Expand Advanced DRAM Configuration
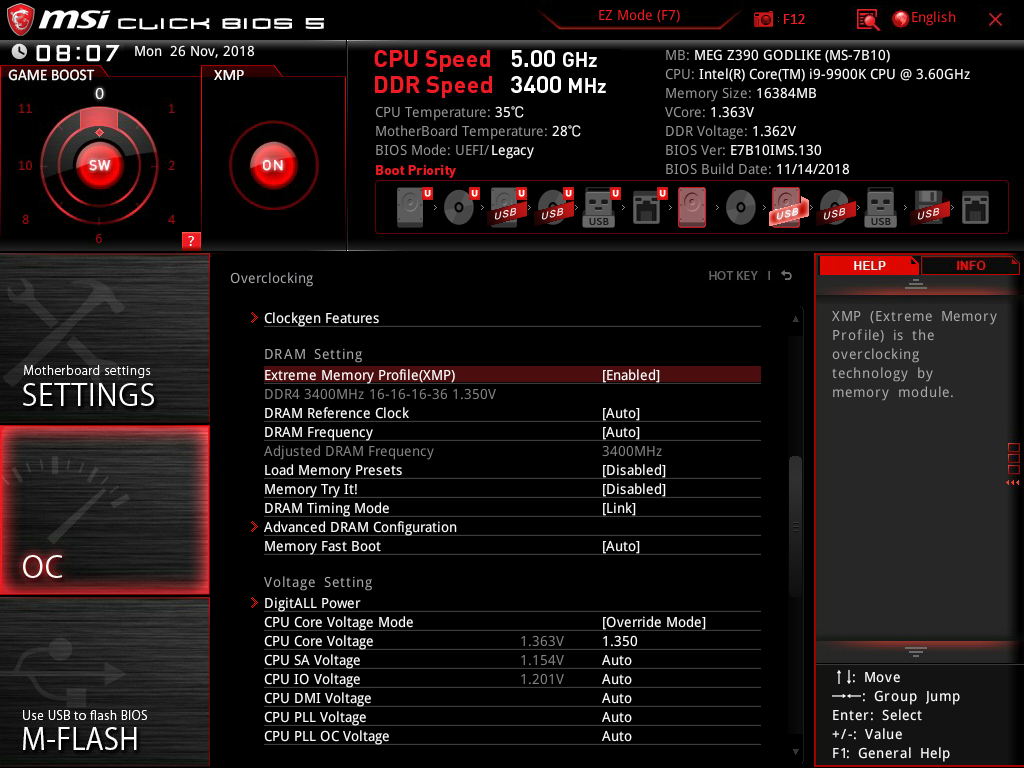The height and width of the screenshot is (768, 1024). (x=360, y=527)
